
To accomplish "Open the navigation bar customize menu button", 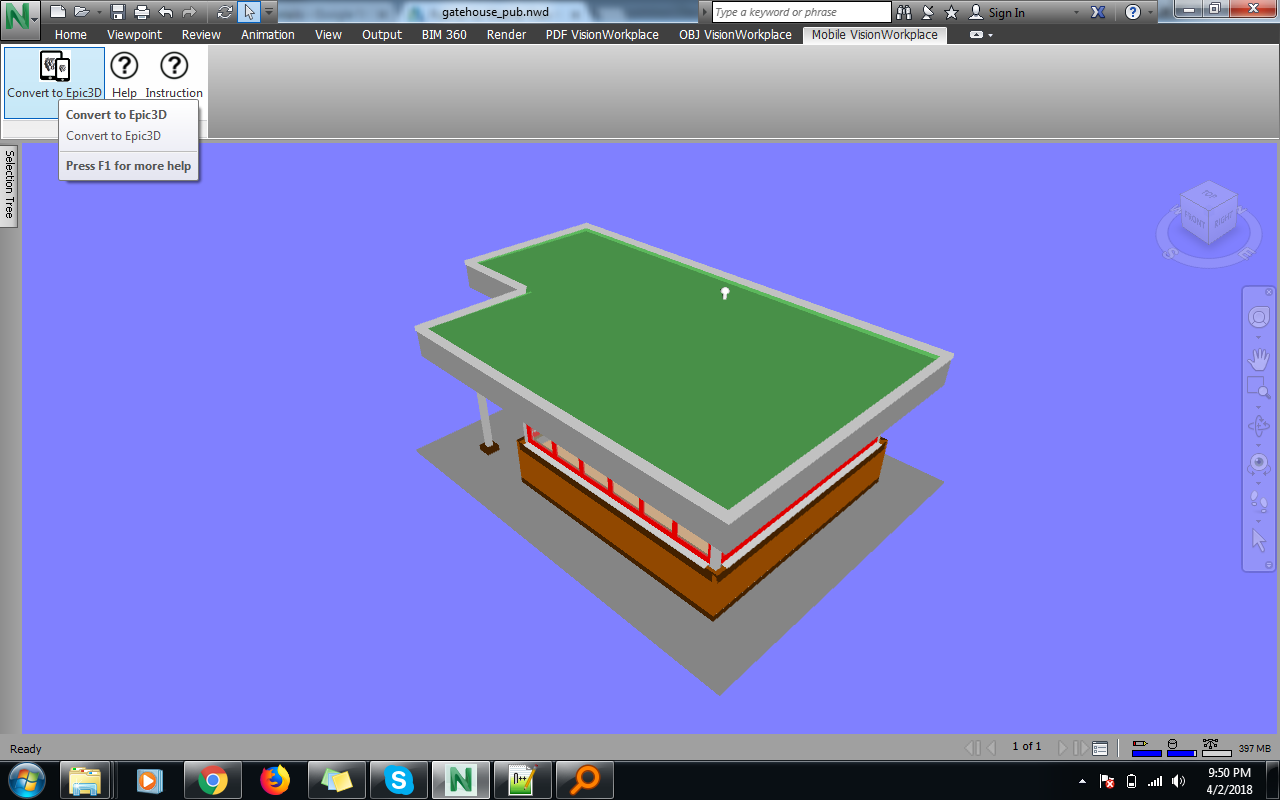I will 1269,565.
